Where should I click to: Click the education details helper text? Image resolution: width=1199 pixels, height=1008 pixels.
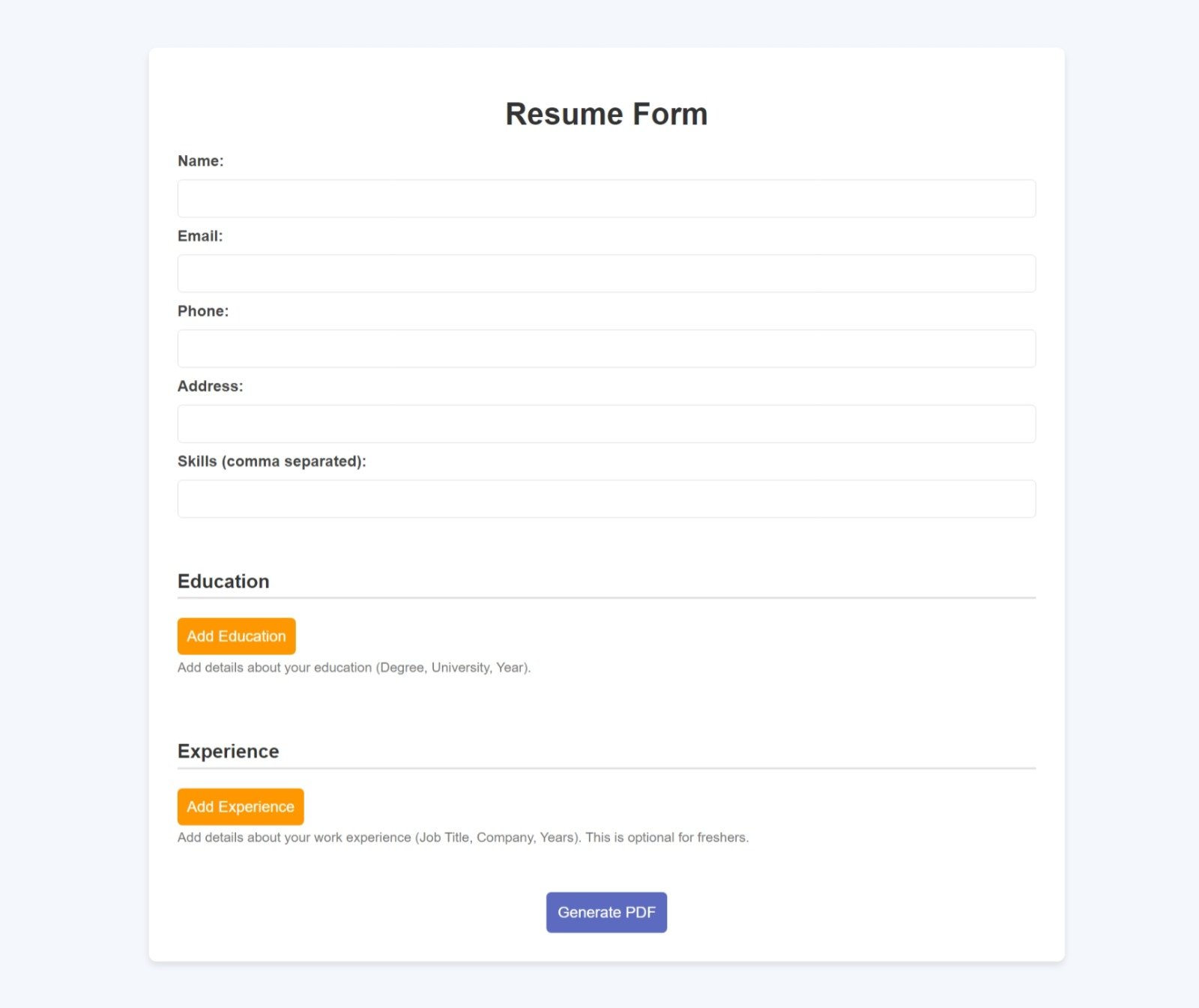coord(354,668)
